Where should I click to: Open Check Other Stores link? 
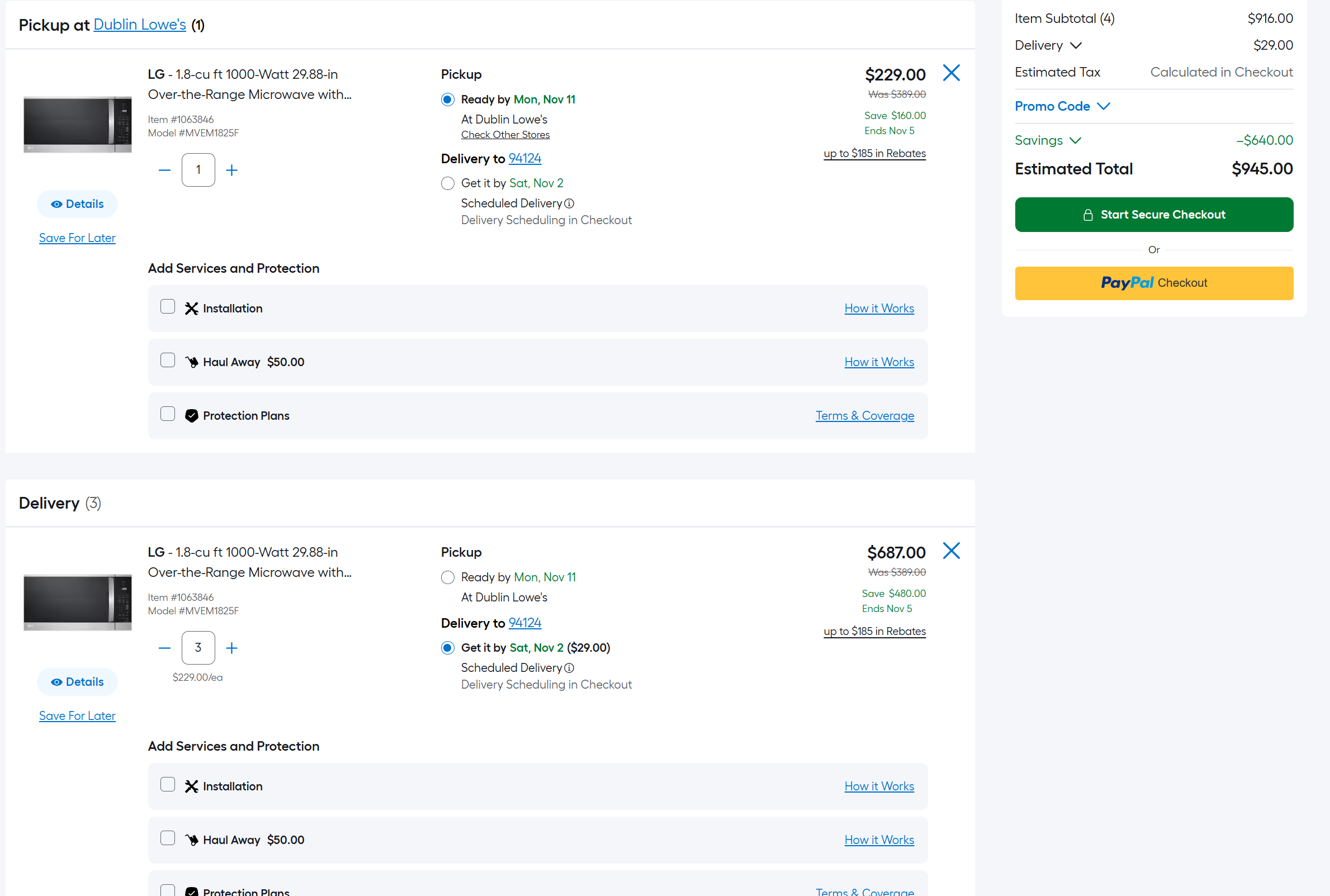click(505, 135)
